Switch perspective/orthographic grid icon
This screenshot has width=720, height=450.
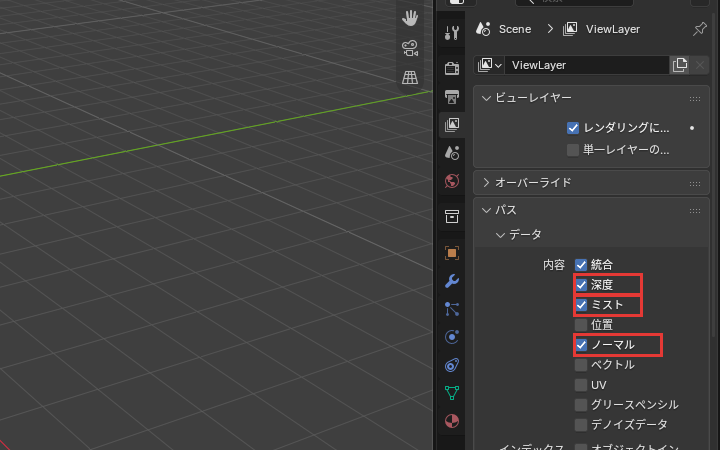tap(410, 77)
